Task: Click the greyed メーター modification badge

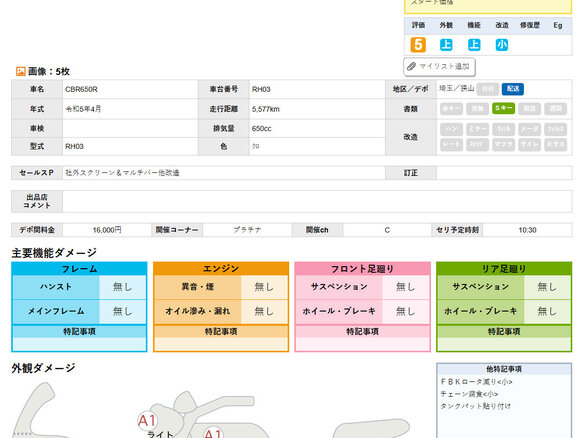Action: [x=529, y=129]
